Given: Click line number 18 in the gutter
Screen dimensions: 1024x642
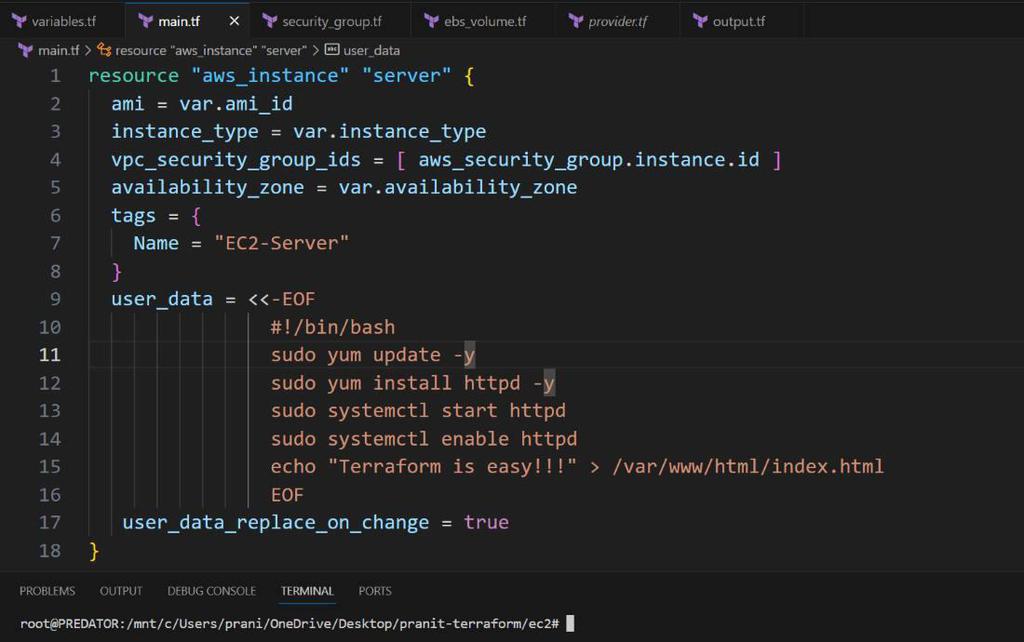Looking at the screenshot, I should 50,551.
